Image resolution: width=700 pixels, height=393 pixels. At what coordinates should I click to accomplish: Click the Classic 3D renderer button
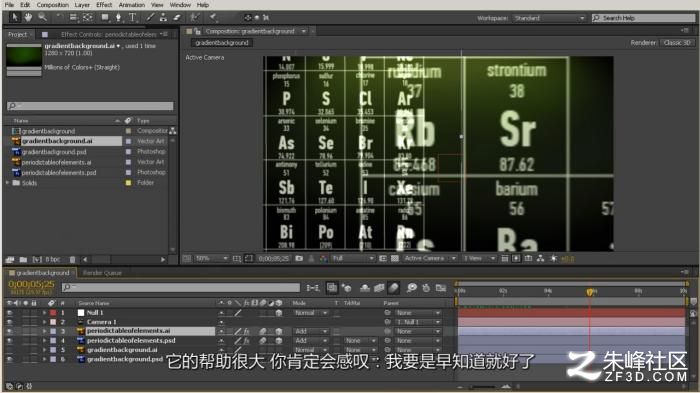(x=677, y=43)
